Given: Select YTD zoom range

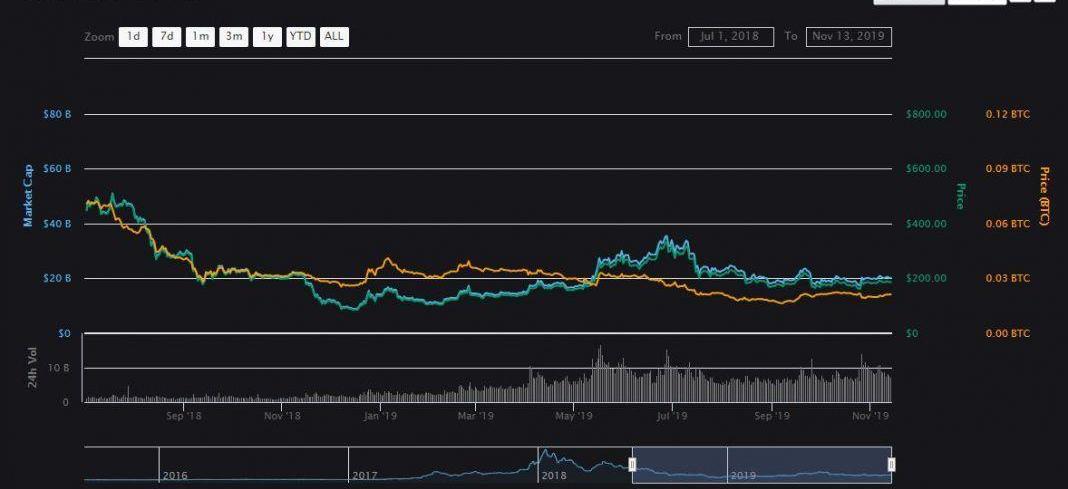Looking at the screenshot, I should pyautogui.click(x=300, y=36).
